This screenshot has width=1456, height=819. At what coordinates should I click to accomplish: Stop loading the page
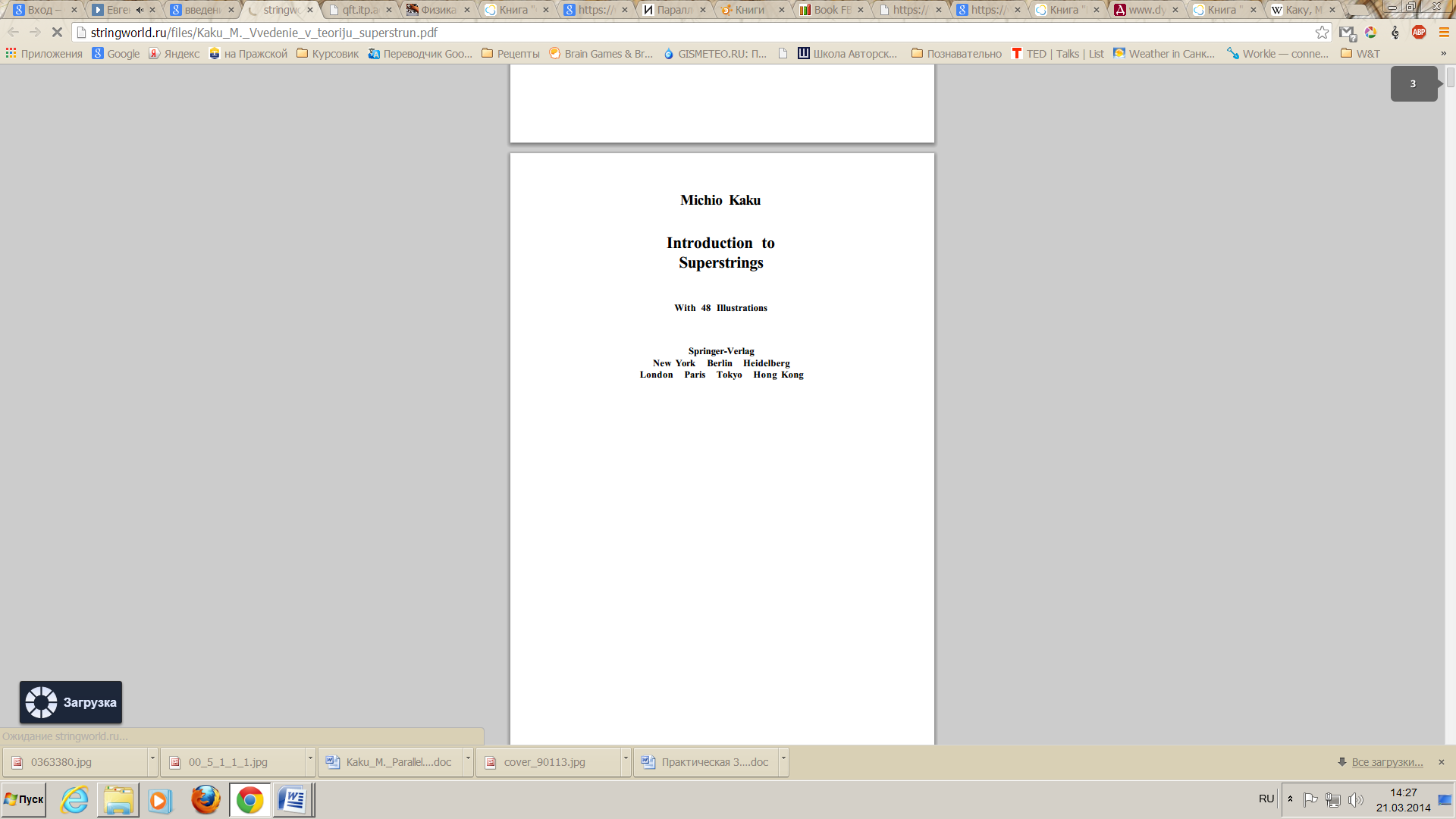[57, 33]
